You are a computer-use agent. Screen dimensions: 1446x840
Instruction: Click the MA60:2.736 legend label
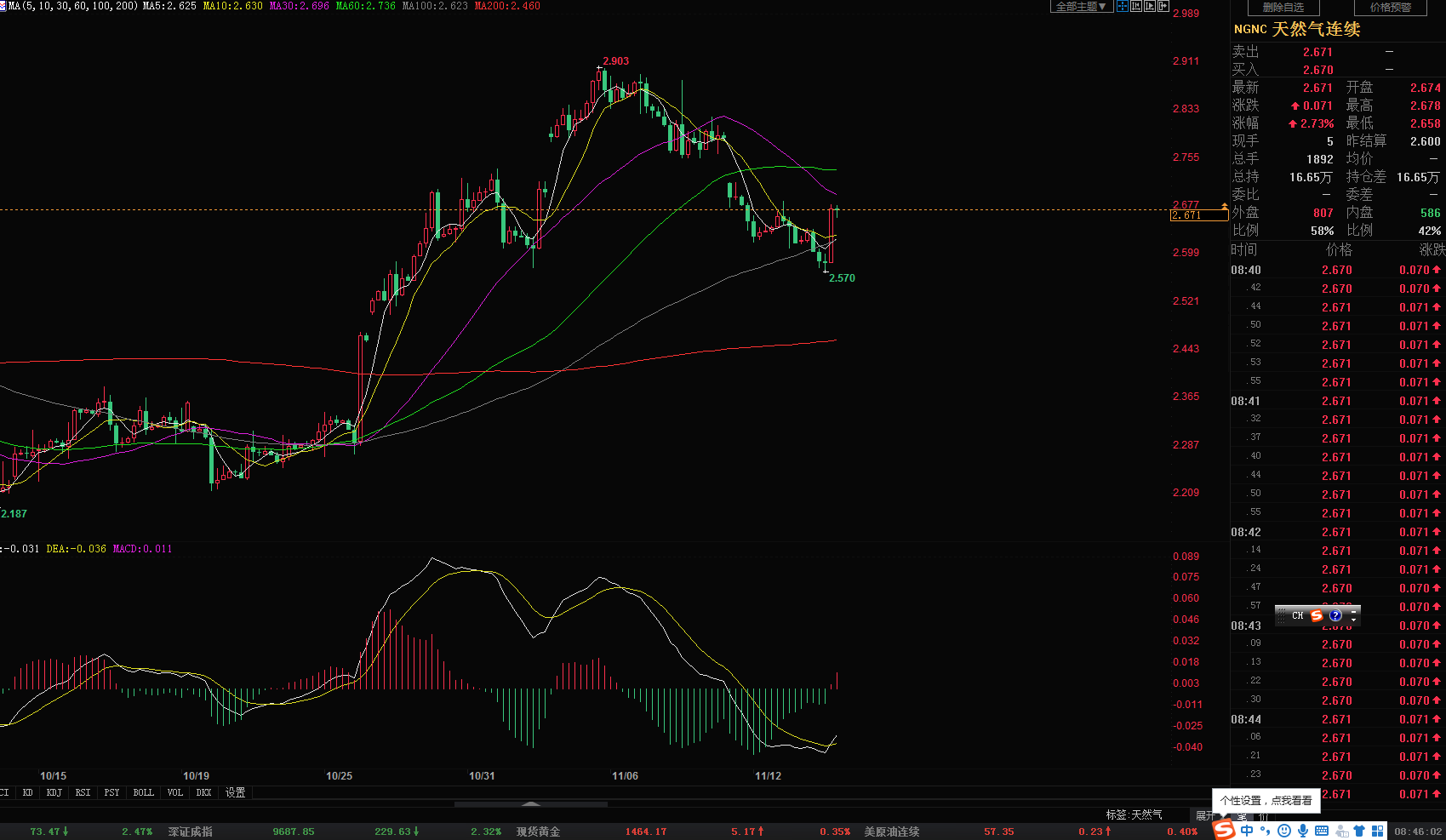365,6
